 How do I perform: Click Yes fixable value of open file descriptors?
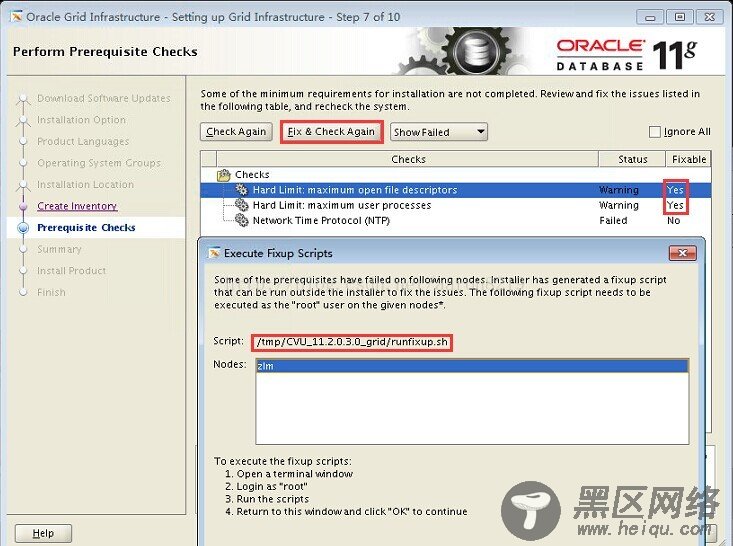[x=675, y=190]
